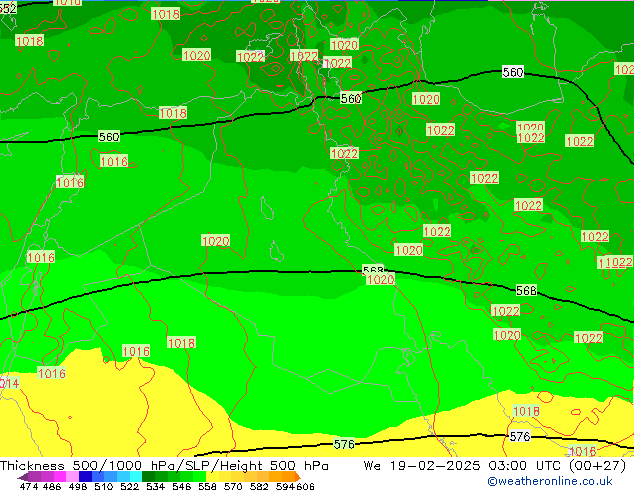This screenshot has height=490, width=634.
Task: Click legend value '606'
Action: click(305, 486)
